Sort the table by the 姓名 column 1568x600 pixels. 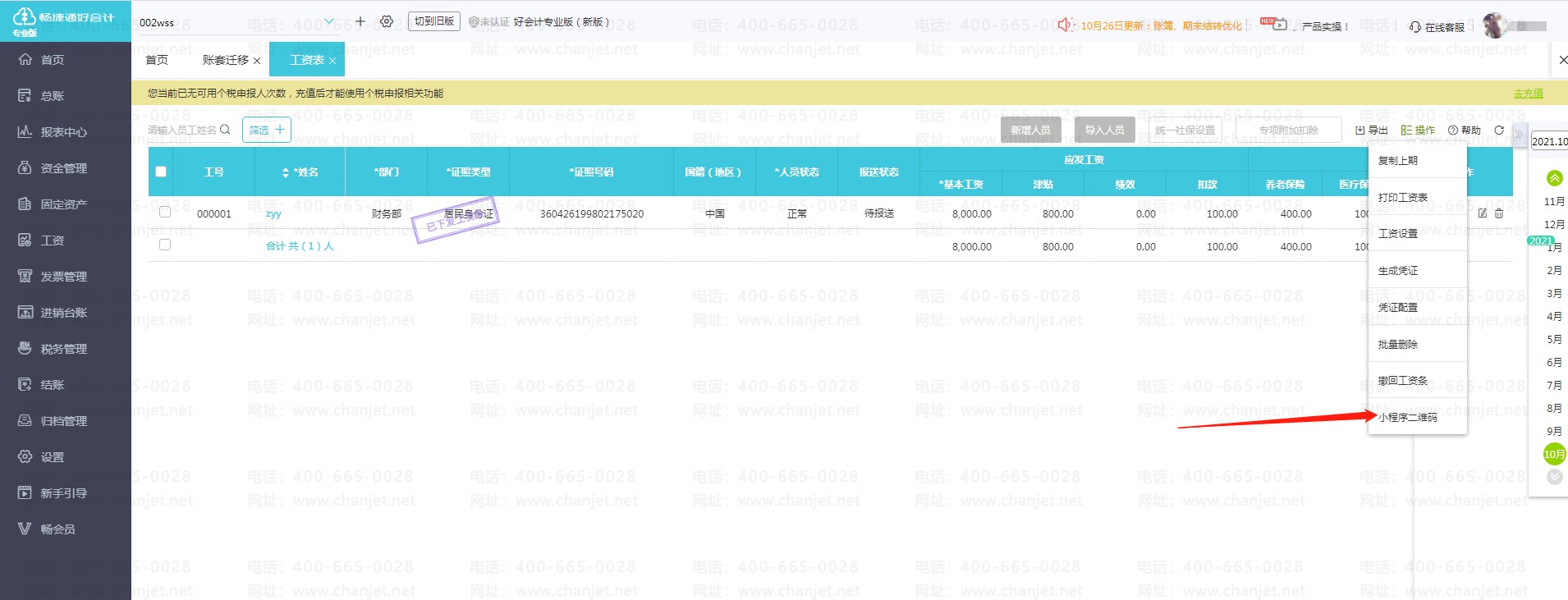pyautogui.click(x=286, y=172)
